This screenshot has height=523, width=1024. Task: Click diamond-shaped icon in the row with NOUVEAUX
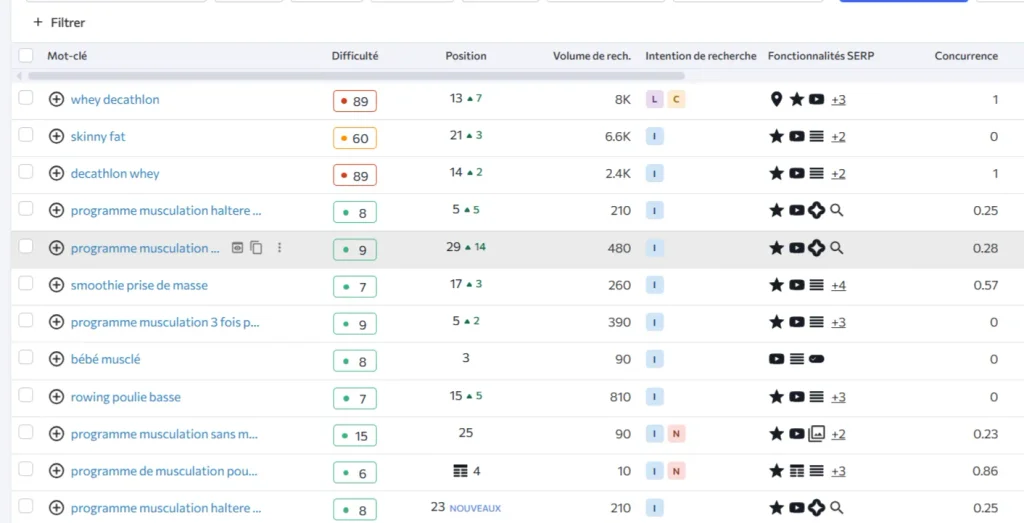click(x=816, y=507)
